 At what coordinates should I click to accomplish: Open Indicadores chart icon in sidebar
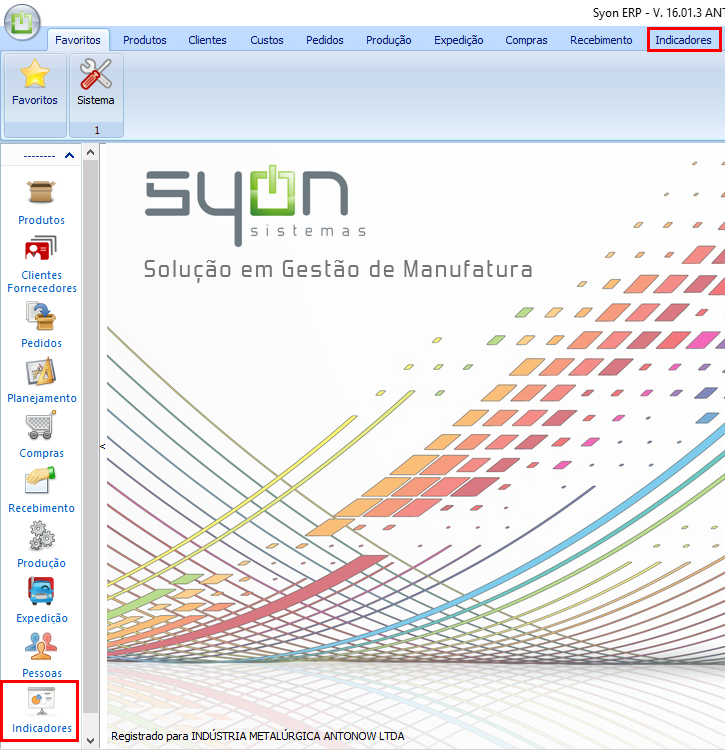(41, 702)
